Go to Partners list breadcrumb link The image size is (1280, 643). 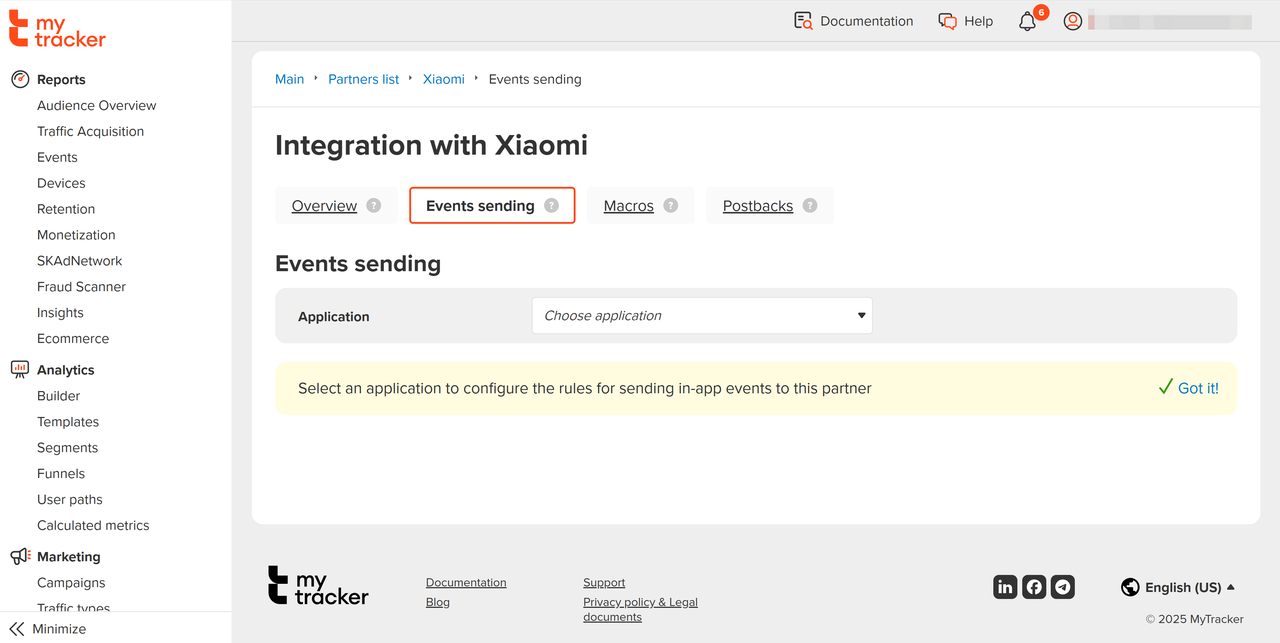click(x=363, y=79)
